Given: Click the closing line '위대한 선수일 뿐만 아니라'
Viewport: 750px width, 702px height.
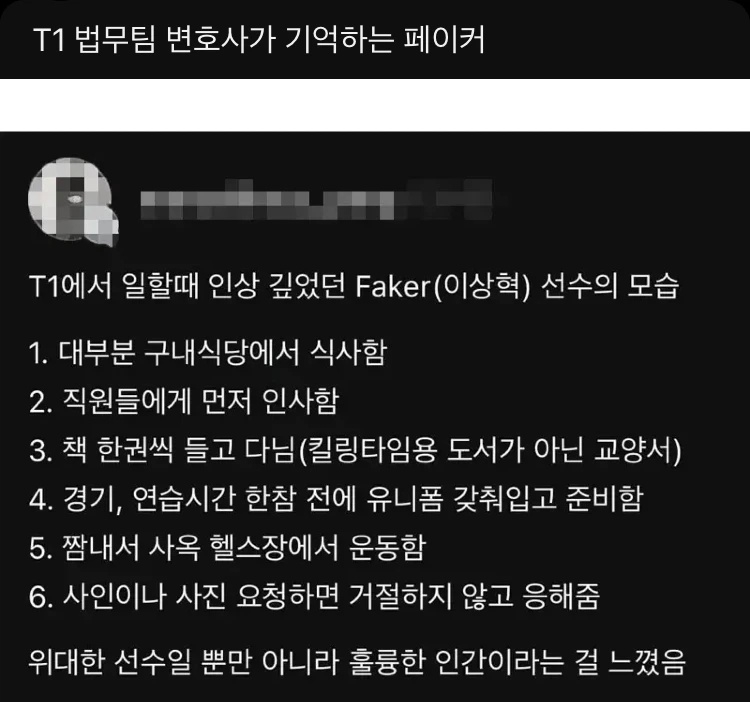Looking at the screenshot, I should click(x=357, y=662).
